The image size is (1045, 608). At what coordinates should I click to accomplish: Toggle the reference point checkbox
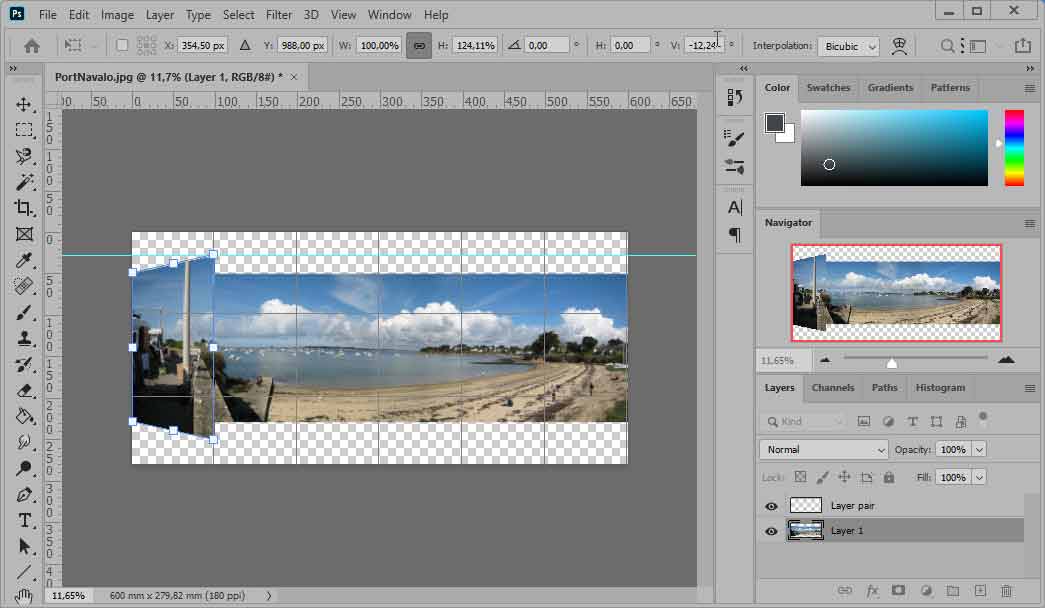click(x=122, y=46)
